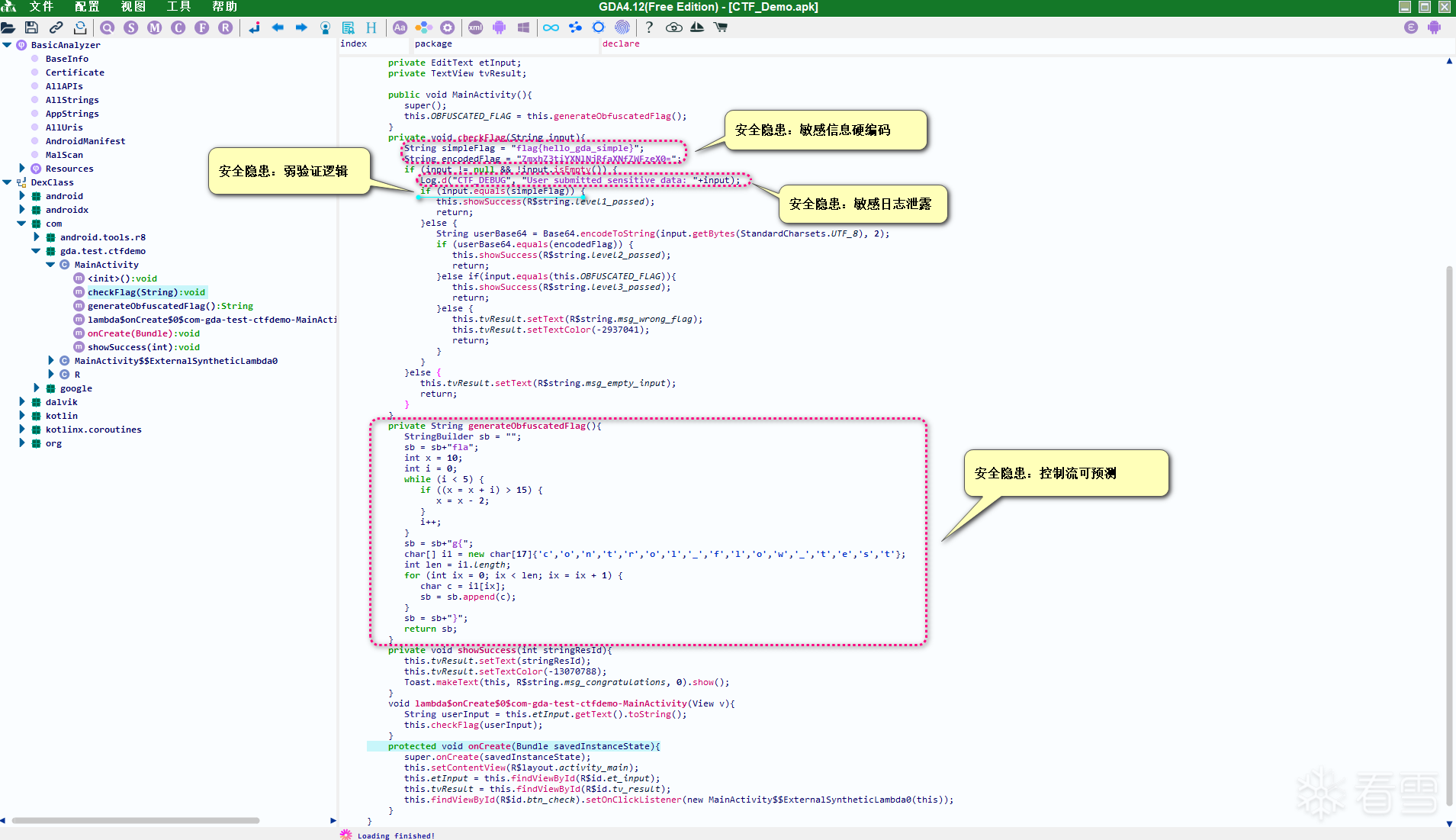
Task: Select the checkFlag(String):void method
Action: 146,292
